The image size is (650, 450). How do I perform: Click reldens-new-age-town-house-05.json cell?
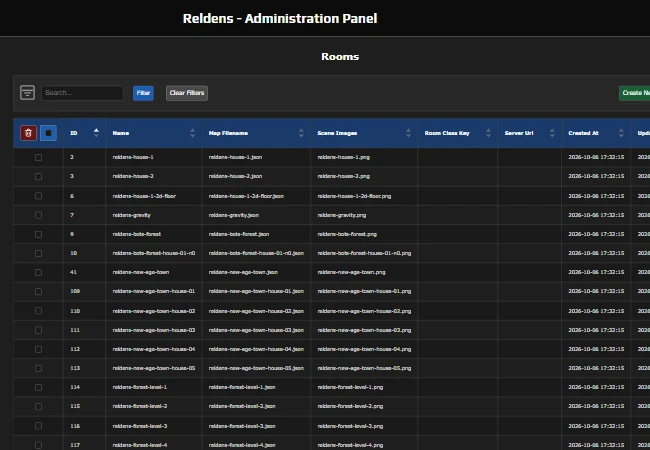coord(256,368)
